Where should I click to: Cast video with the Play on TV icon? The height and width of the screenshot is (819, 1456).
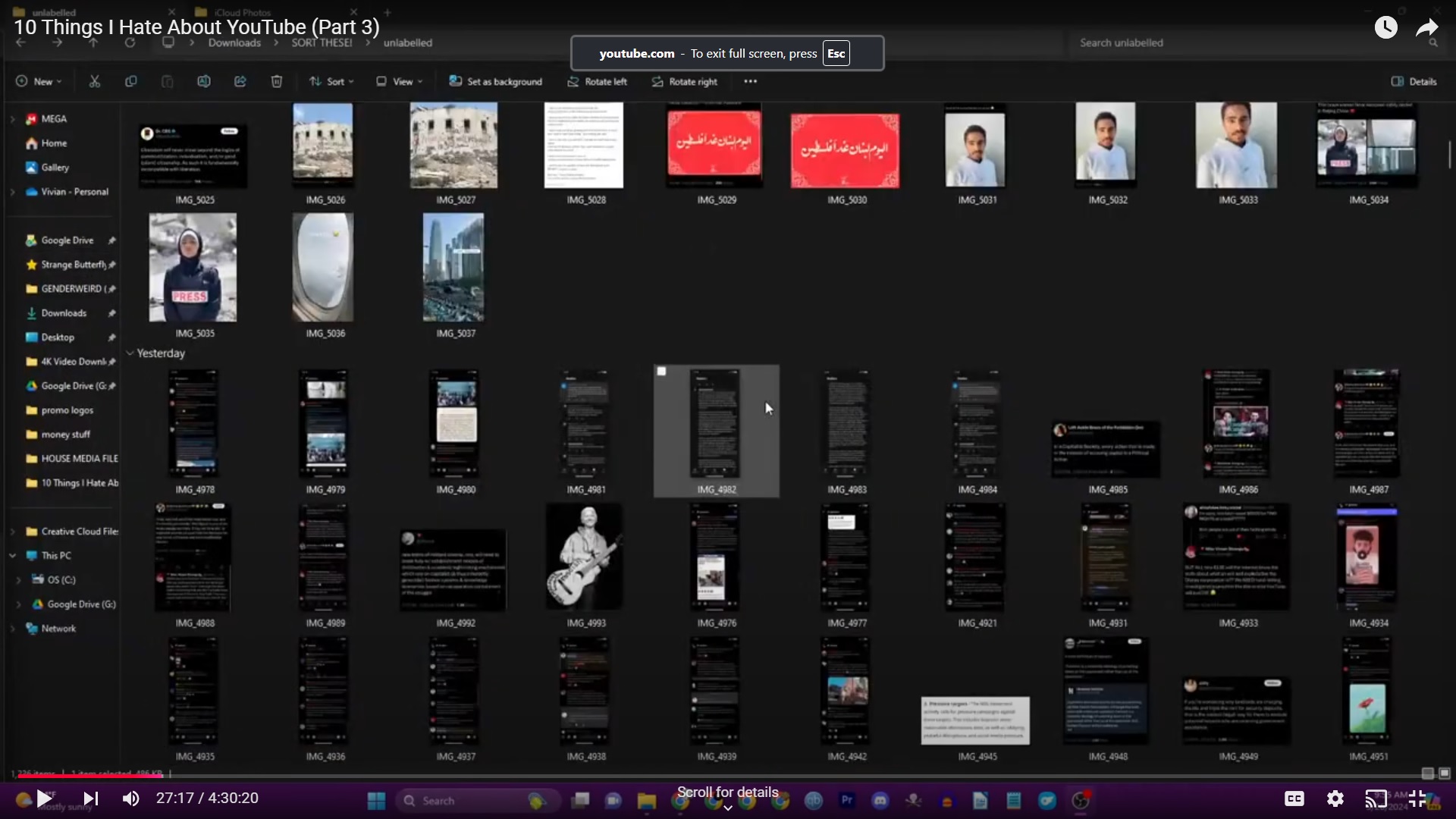pos(1376,799)
